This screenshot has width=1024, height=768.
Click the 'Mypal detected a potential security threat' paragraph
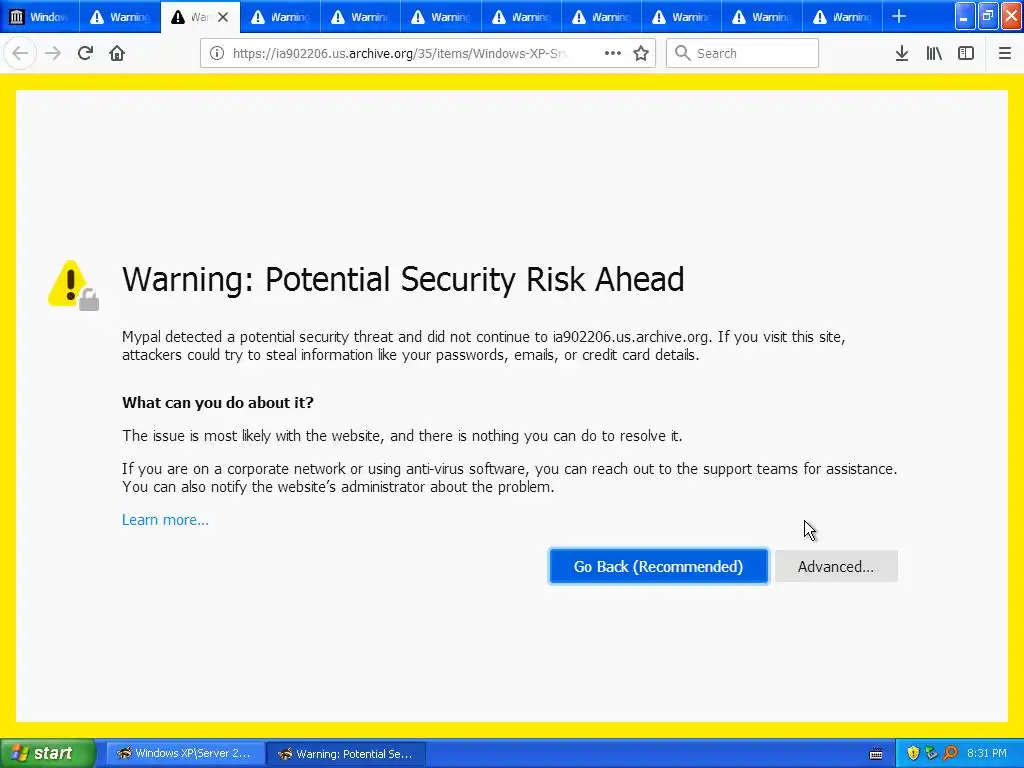click(x=483, y=346)
